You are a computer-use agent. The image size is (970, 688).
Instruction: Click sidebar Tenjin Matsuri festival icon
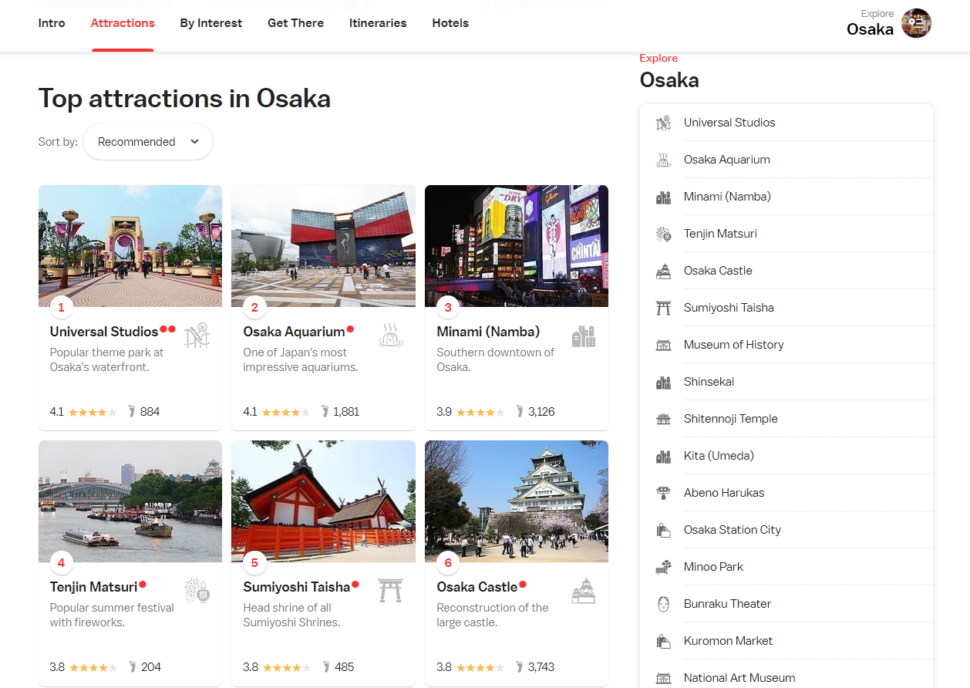[x=663, y=234]
